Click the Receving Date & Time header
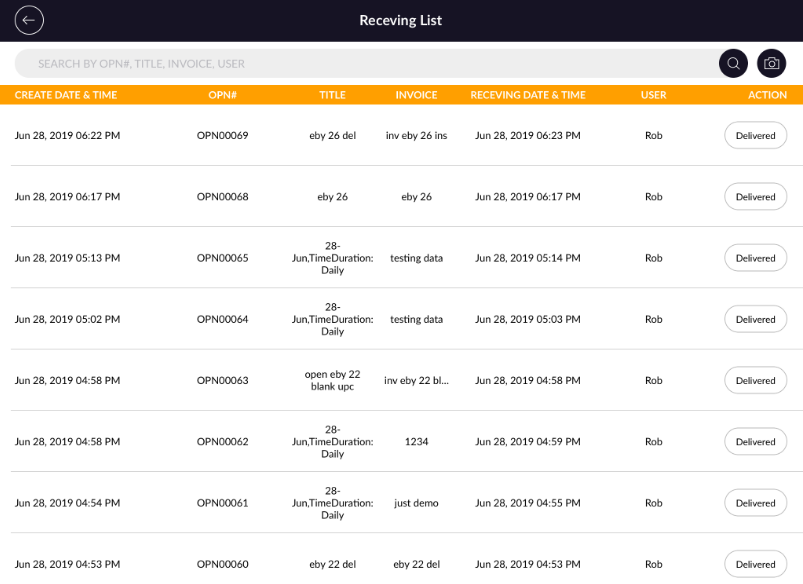Image resolution: width=803 pixels, height=584 pixels. point(528,95)
